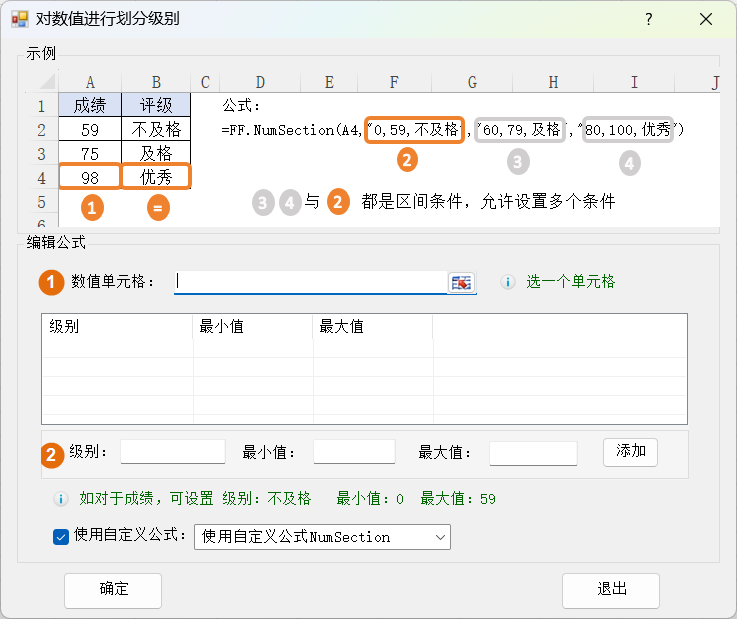This screenshot has width=737, height=619.
Task: Click the orange equals badge in example
Action: click(156, 208)
